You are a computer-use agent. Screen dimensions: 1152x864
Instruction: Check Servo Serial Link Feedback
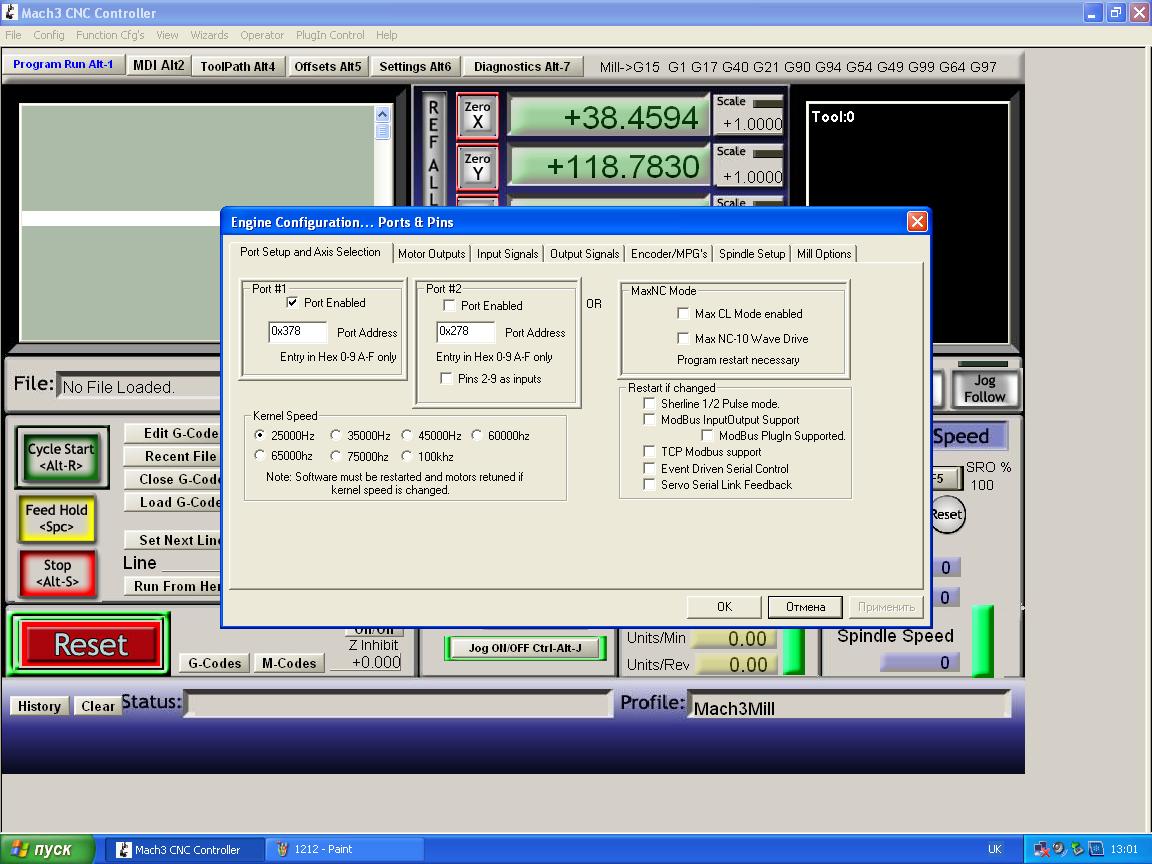(649, 485)
